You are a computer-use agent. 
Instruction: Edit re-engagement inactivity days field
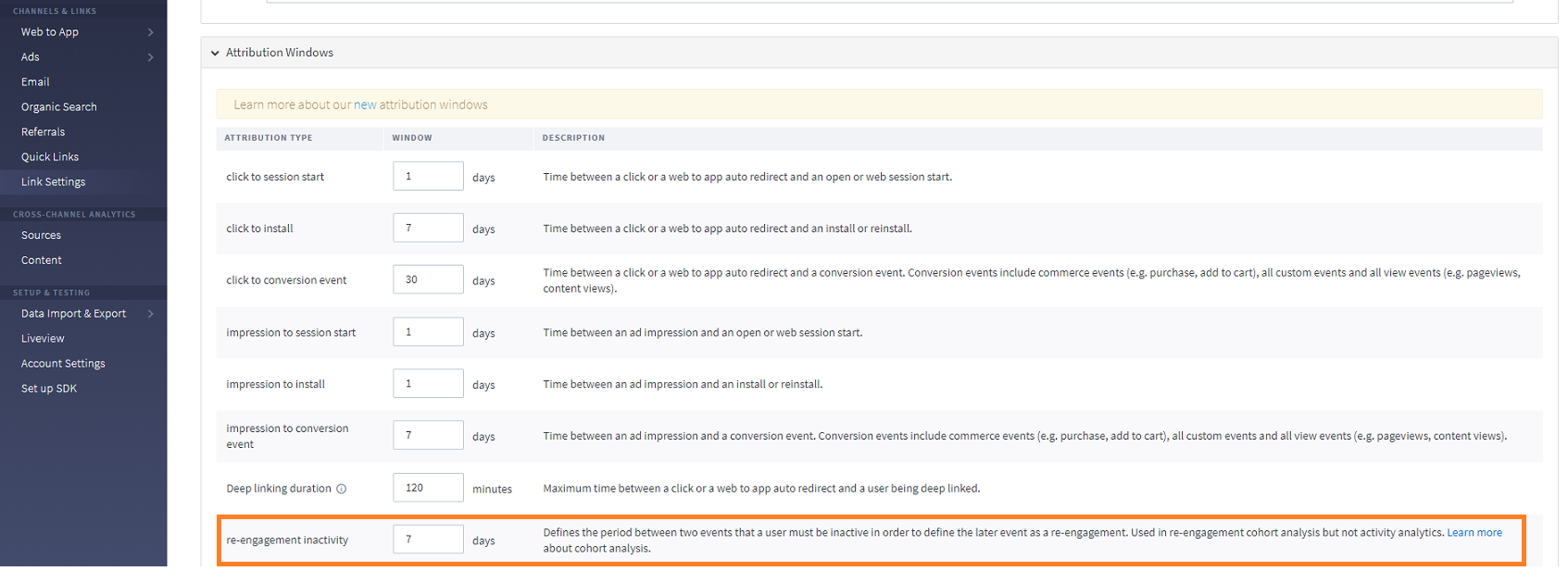tap(428, 540)
